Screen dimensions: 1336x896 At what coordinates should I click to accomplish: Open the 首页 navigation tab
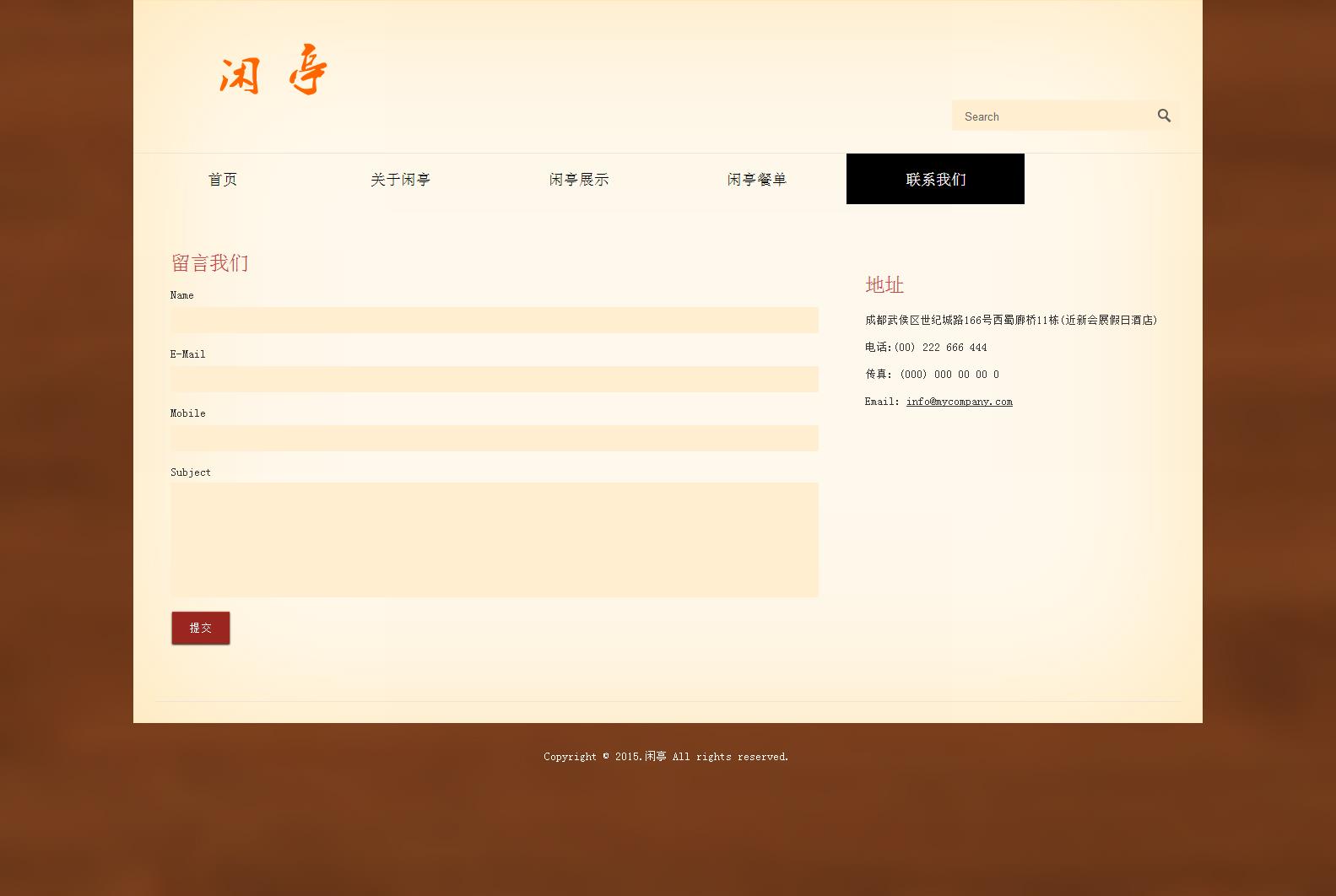tap(223, 179)
